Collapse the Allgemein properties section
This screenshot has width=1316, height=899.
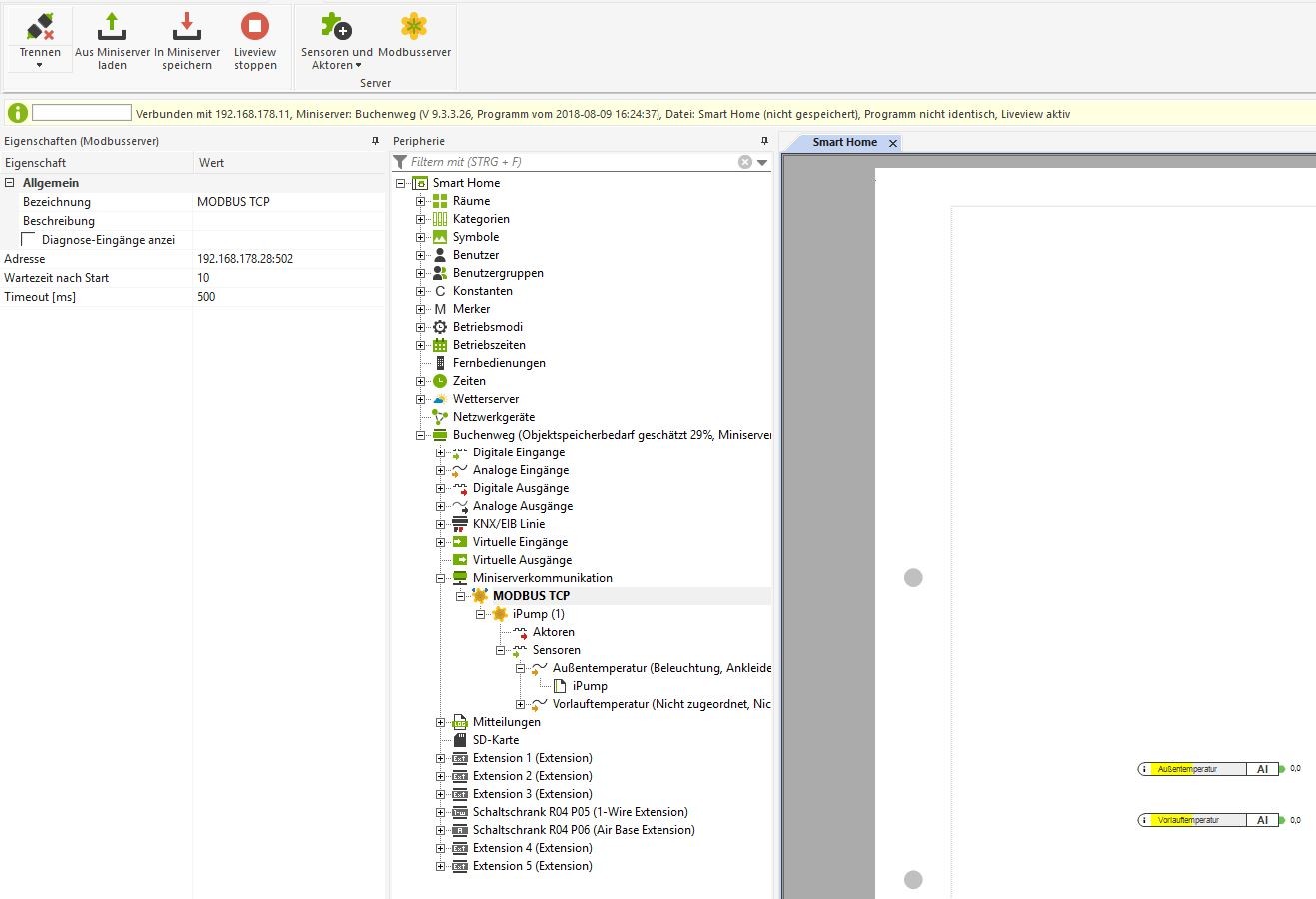click(10, 183)
